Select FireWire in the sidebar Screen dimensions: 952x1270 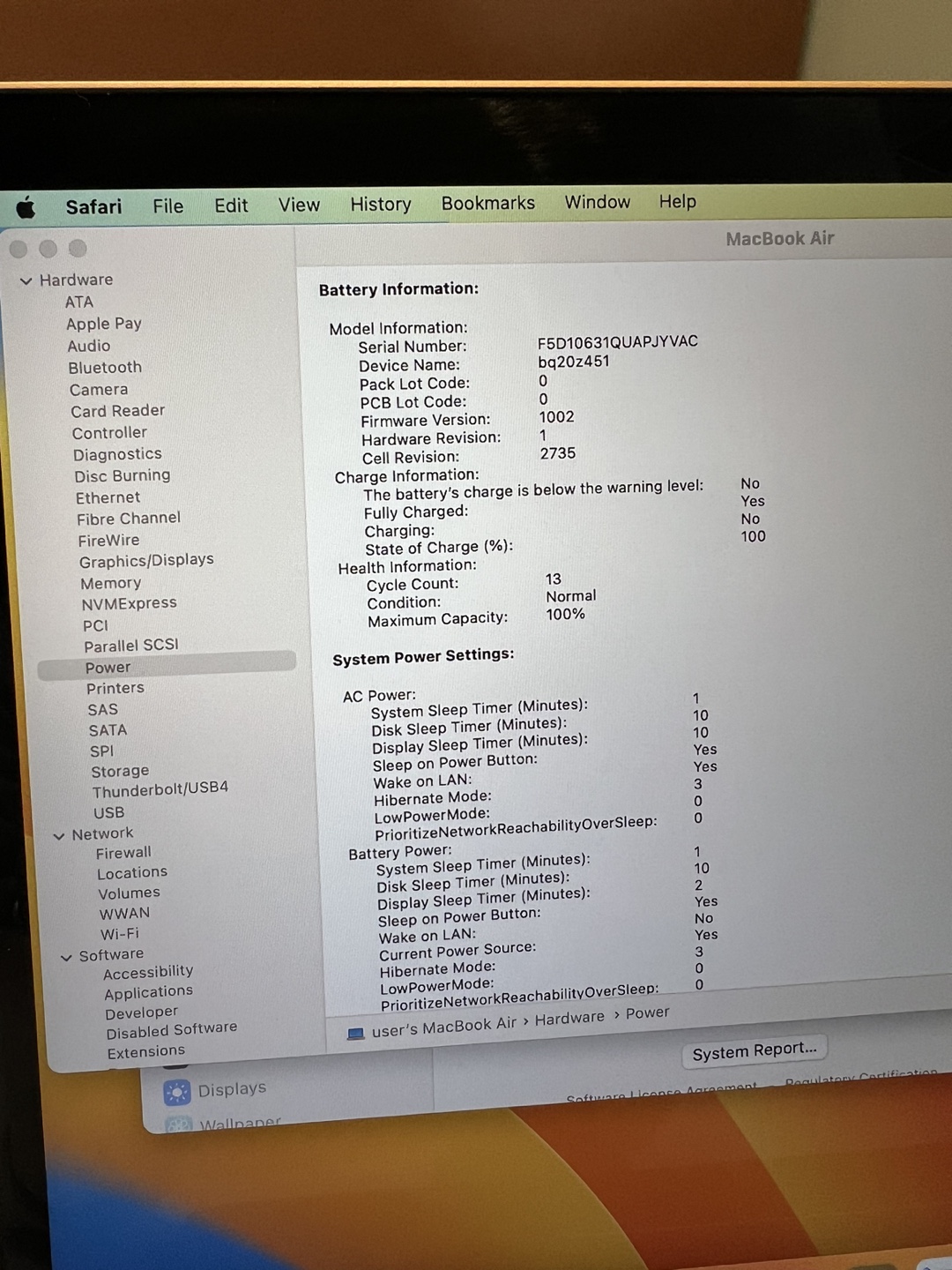[x=108, y=541]
